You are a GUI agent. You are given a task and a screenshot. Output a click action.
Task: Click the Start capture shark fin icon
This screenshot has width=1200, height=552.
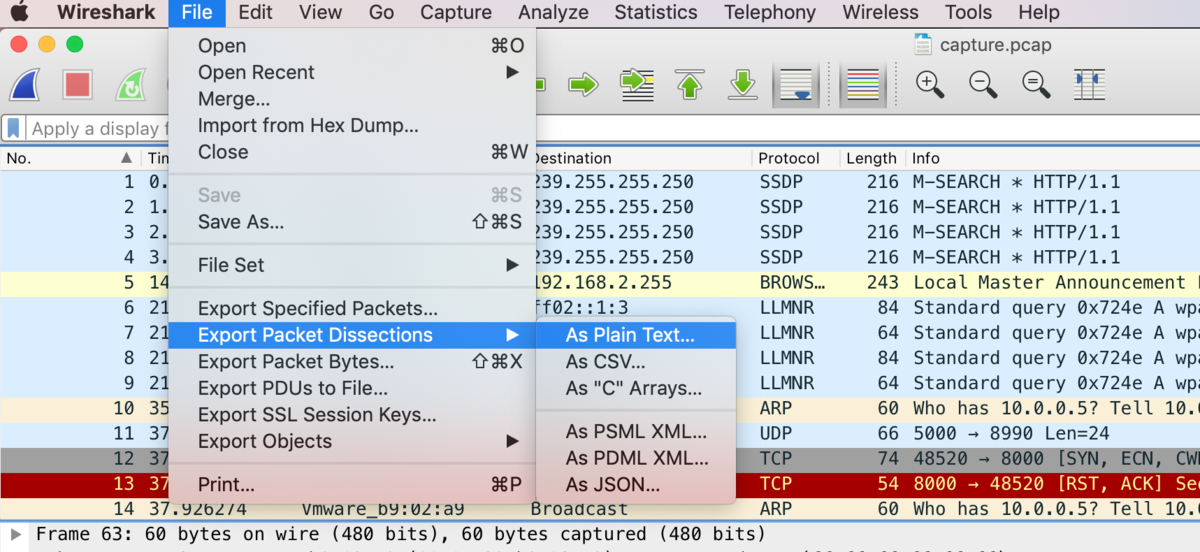click(x=25, y=85)
